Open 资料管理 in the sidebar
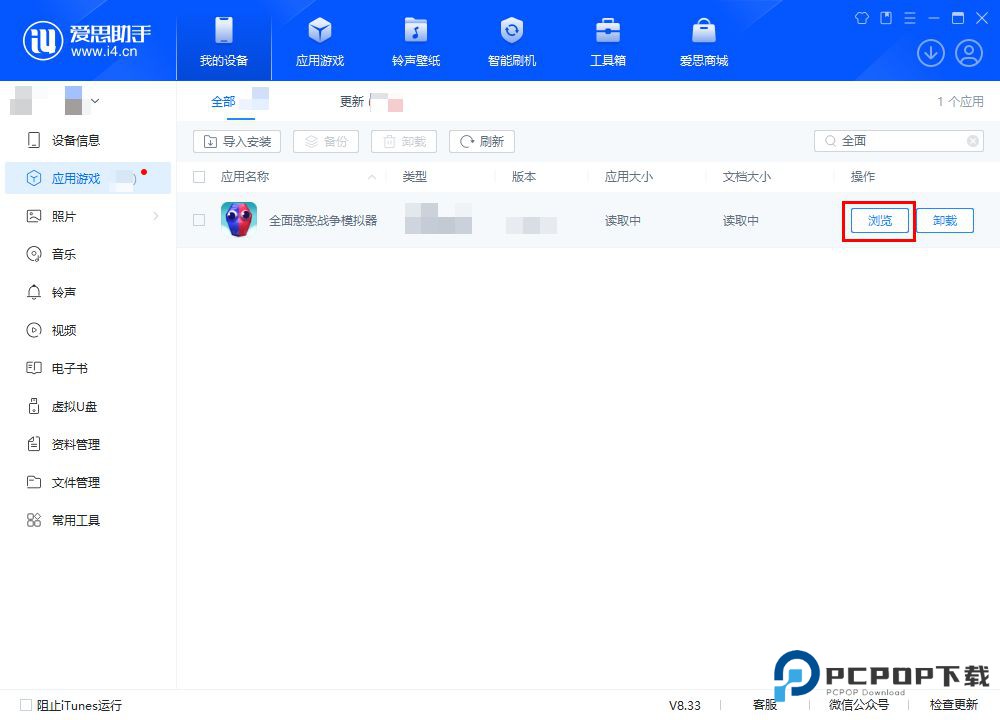The image size is (1000, 720). [x=75, y=444]
